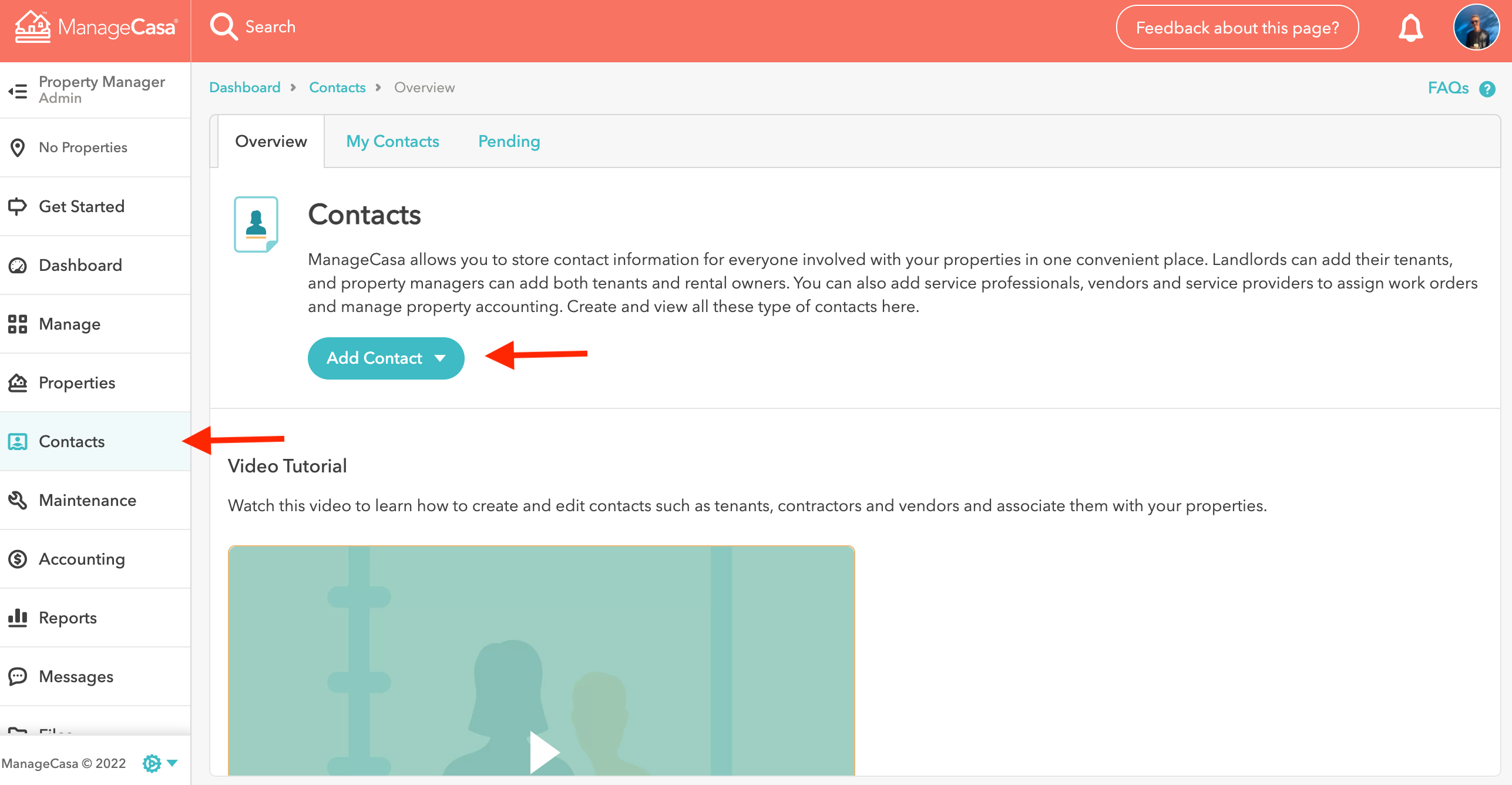Open the notifications bell
The width and height of the screenshot is (1512, 785).
1410,28
